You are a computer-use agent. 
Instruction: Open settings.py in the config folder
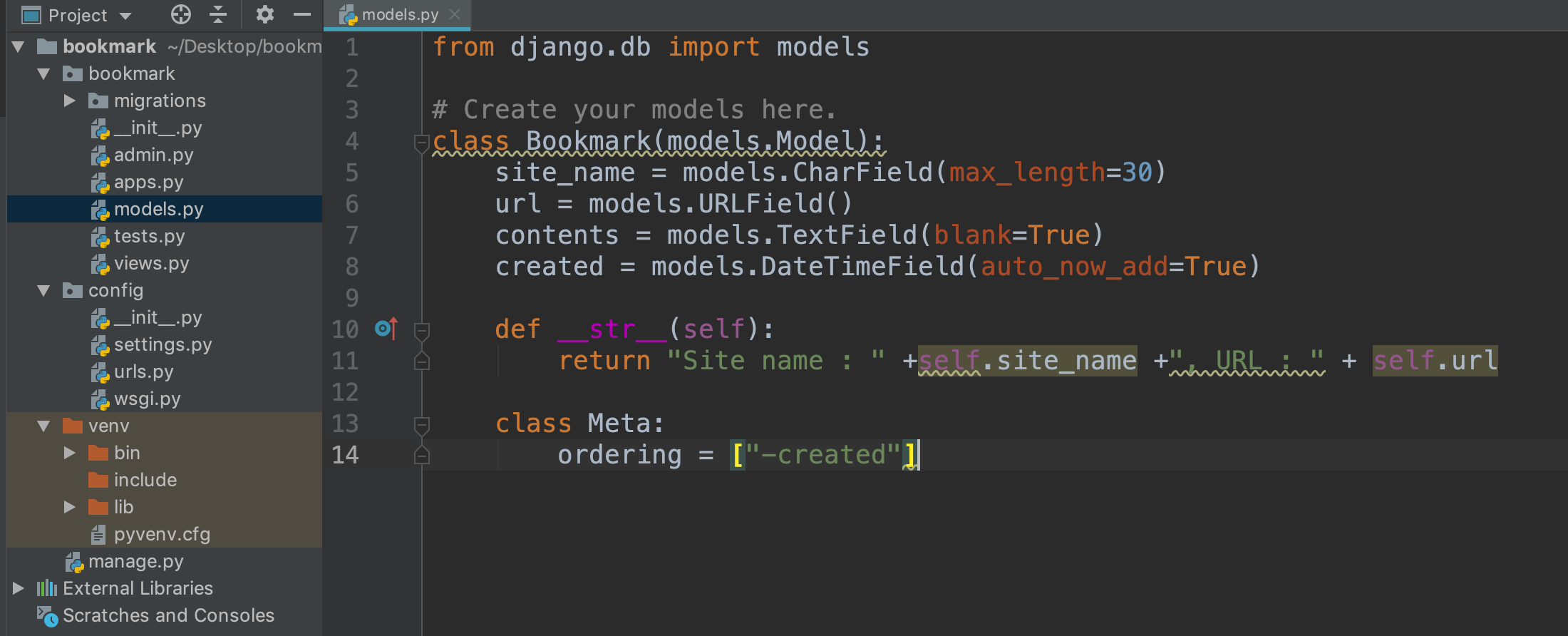163,344
